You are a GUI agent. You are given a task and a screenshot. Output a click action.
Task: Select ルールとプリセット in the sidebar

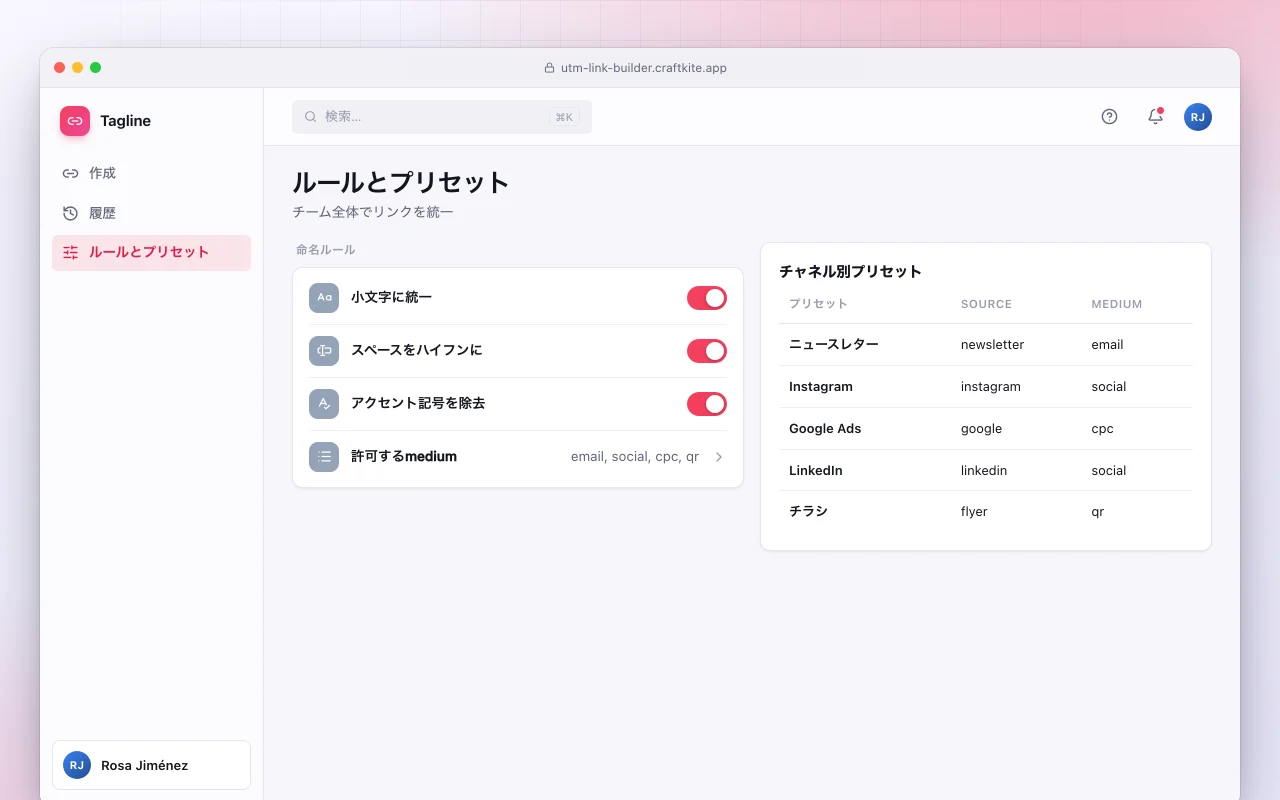coord(151,253)
